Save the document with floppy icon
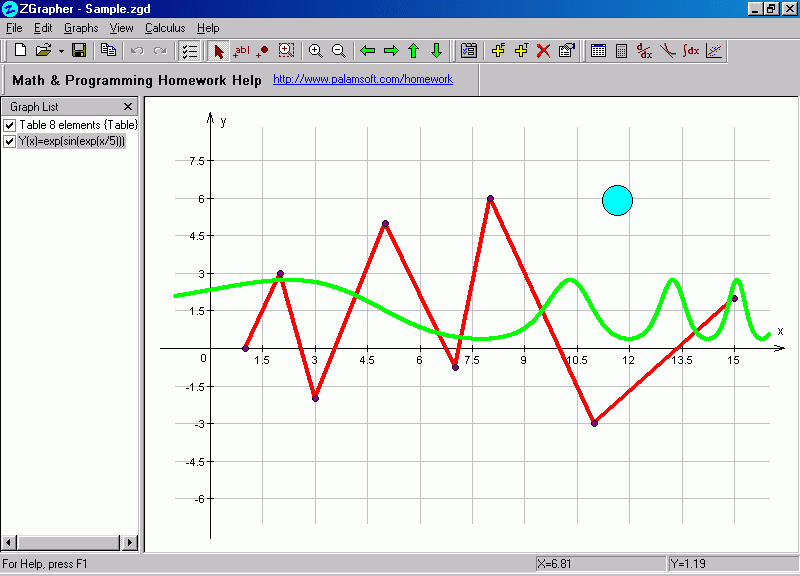This screenshot has height=576, width=800. click(79, 51)
